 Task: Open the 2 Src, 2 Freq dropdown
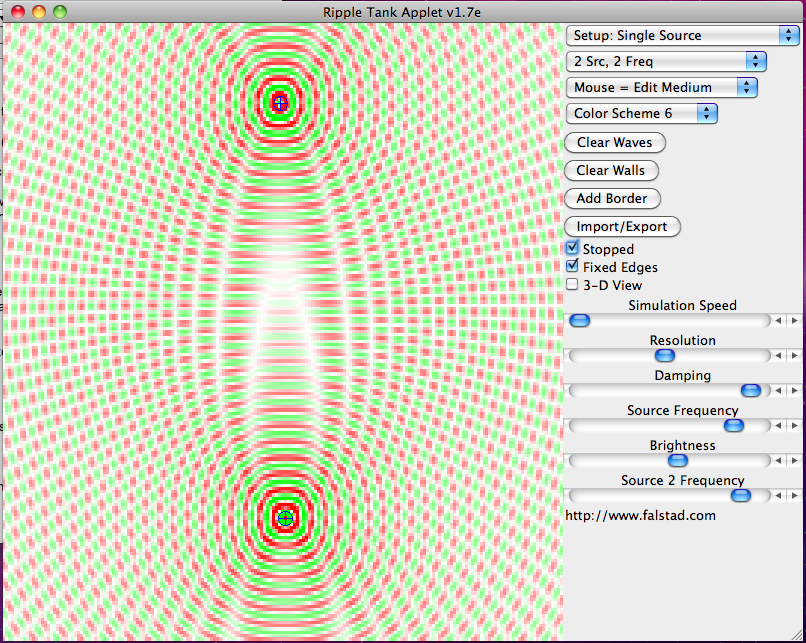[666, 62]
